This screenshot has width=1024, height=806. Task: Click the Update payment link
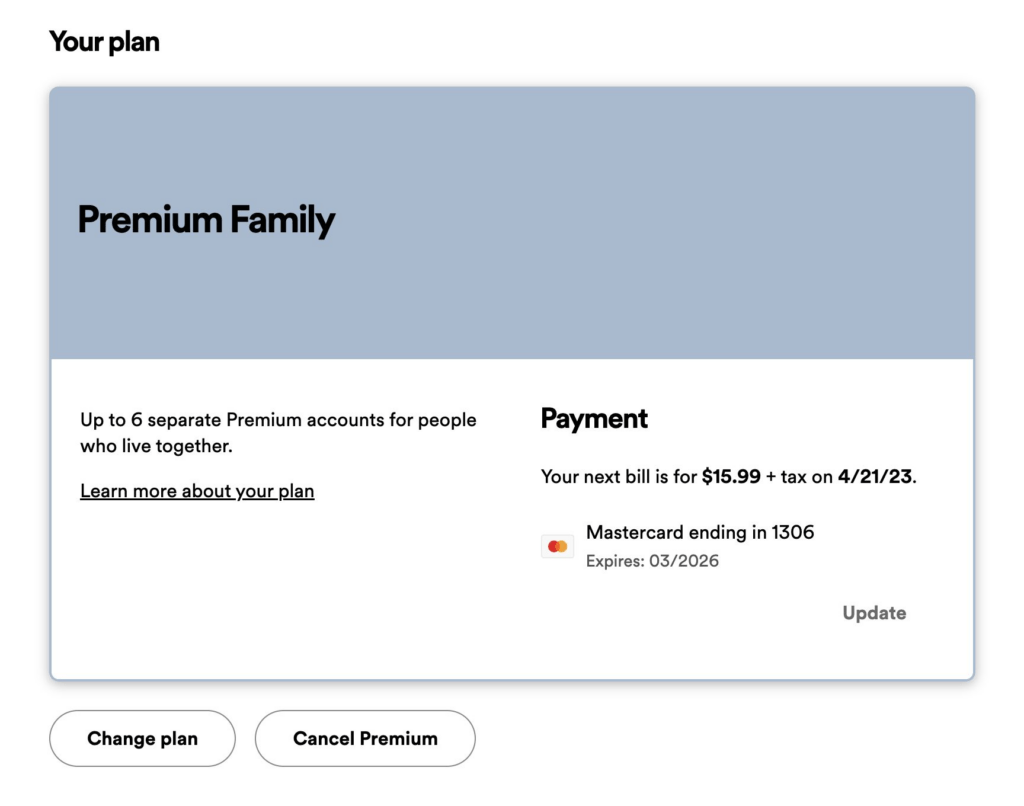(874, 613)
